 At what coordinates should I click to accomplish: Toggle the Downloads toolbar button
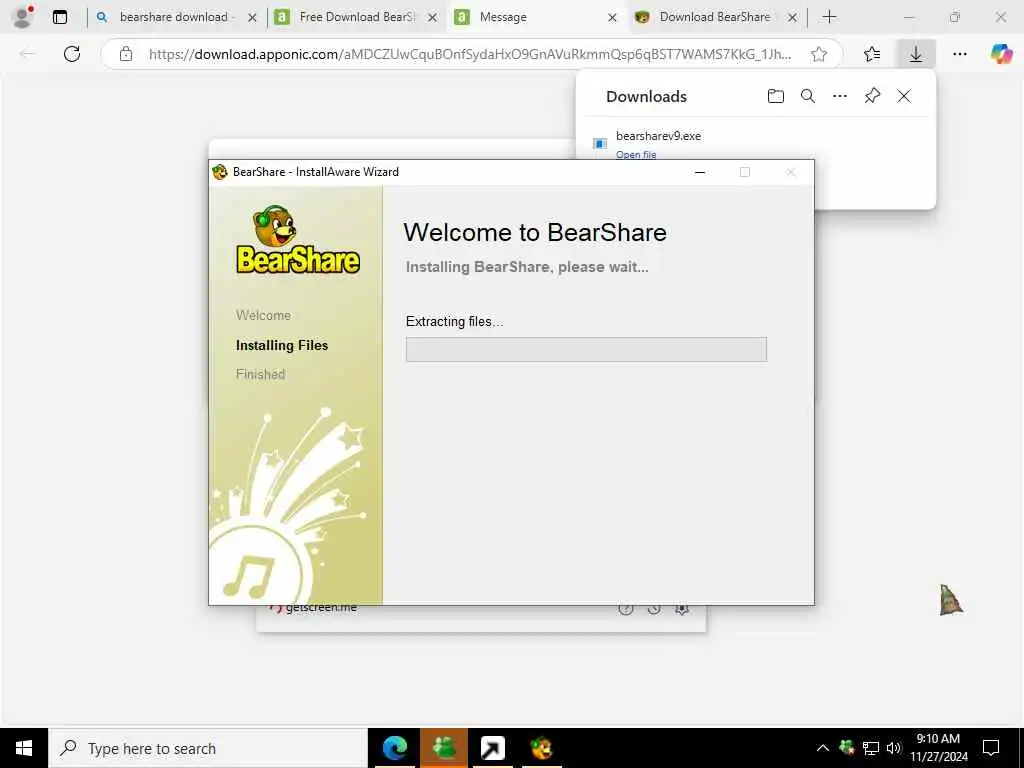[x=916, y=54]
